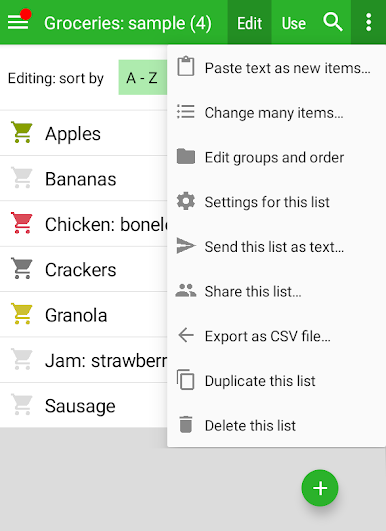This screenshot has height=531, width=386.
Task: Click the grey cart next to Crackers
Action: coord(22,269)
